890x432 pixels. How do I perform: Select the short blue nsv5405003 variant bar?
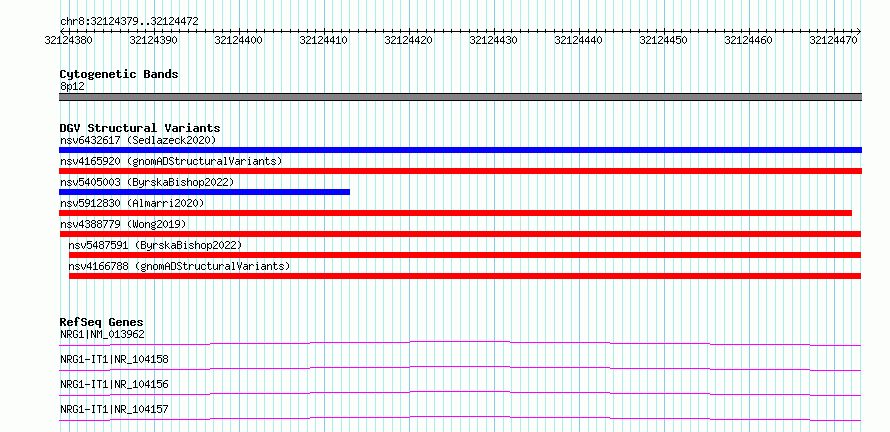click(204, 192)
